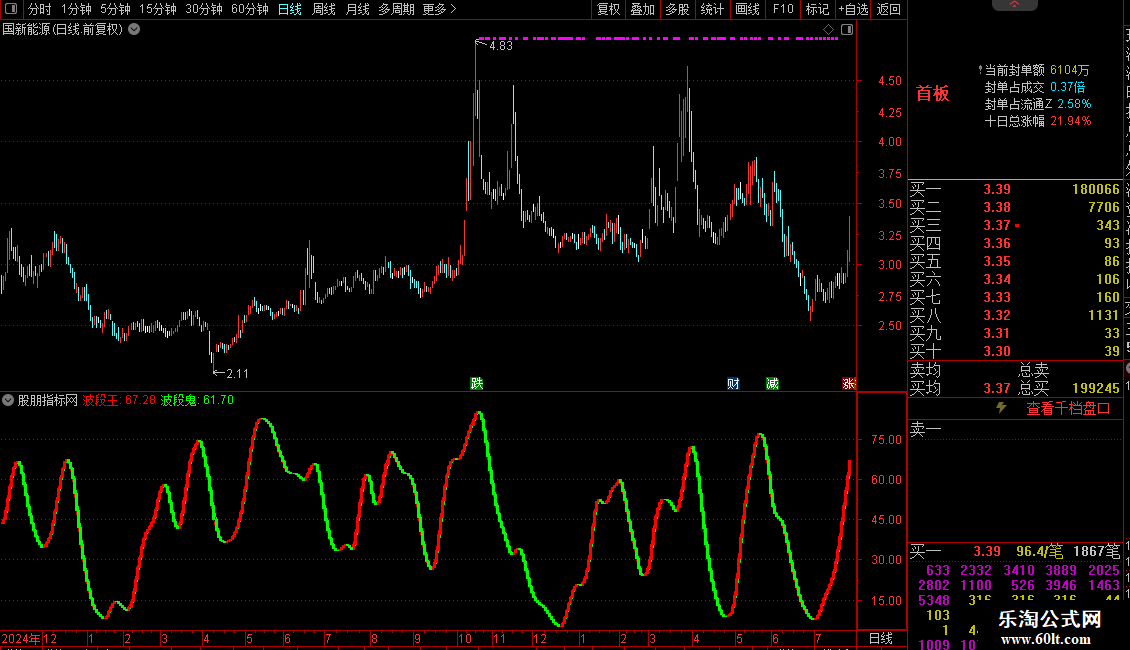Click the 十日总涨幅 21.94% row
The width and height of the screenshot is (1130, 650).
pyautogui.click(x=1038, y=121)
